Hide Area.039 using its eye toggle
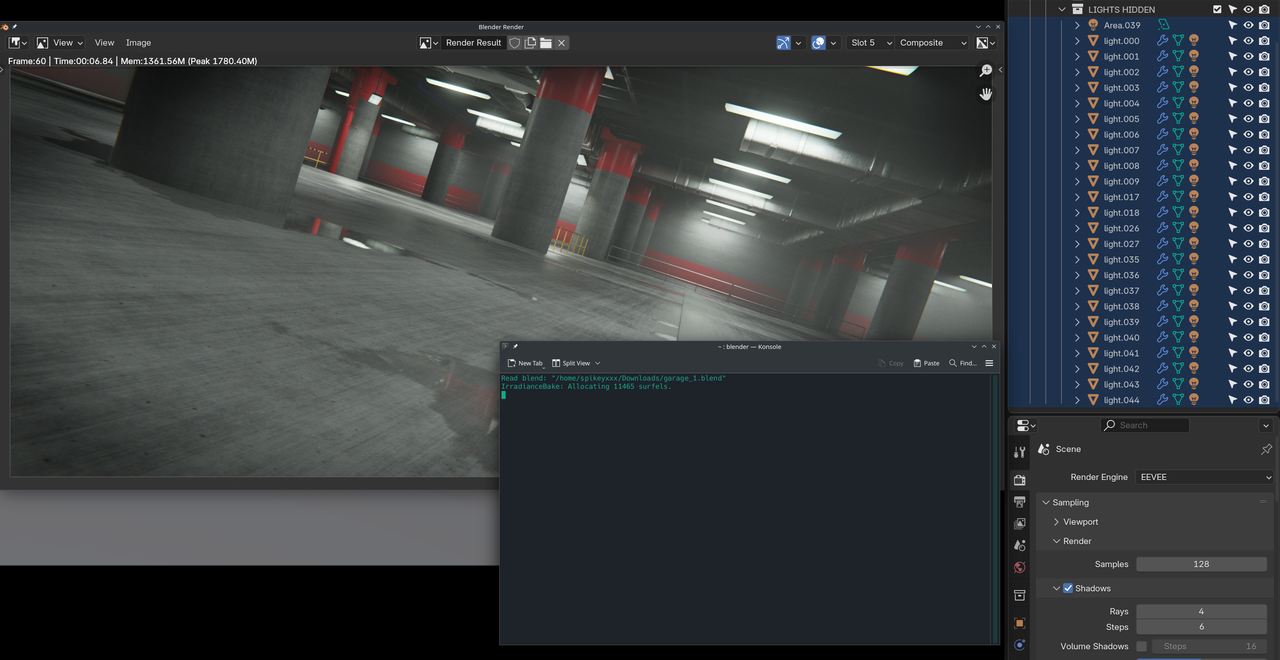 [x=1248, y=25]
